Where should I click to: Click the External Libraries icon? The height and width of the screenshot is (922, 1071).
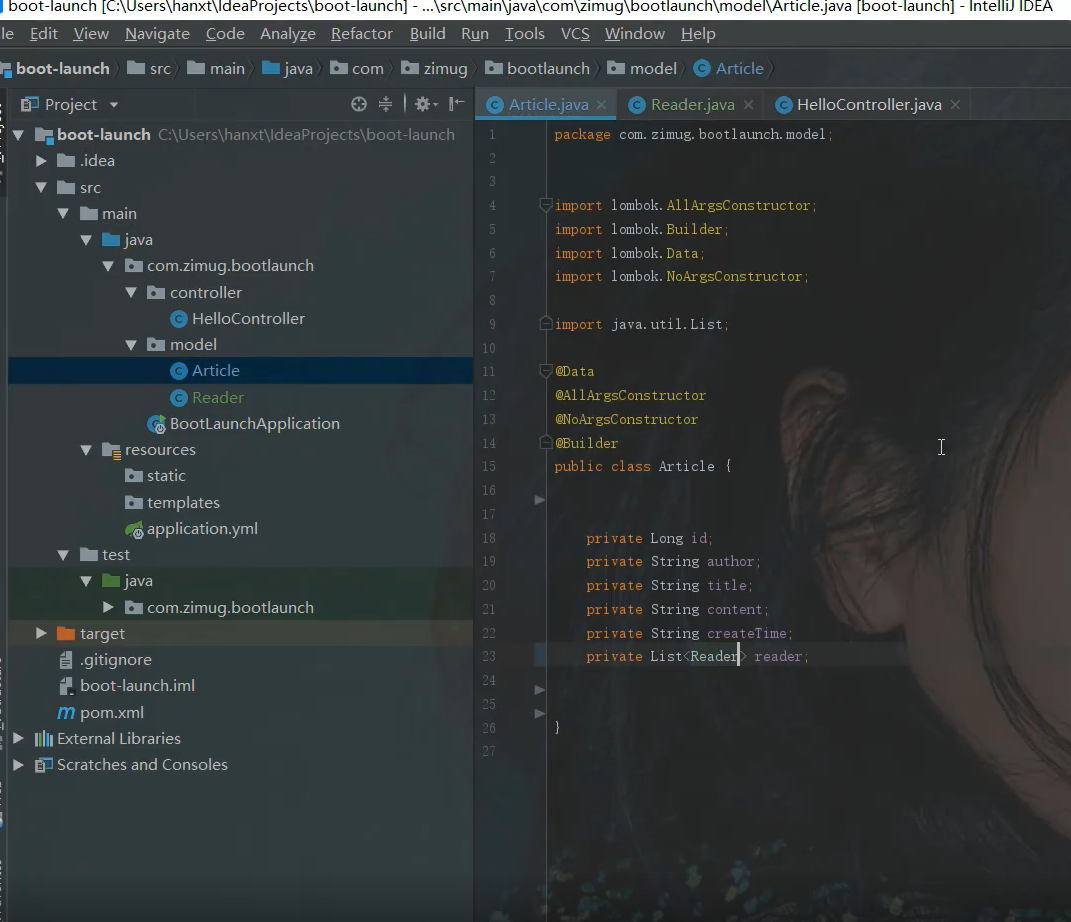point(44,738)
